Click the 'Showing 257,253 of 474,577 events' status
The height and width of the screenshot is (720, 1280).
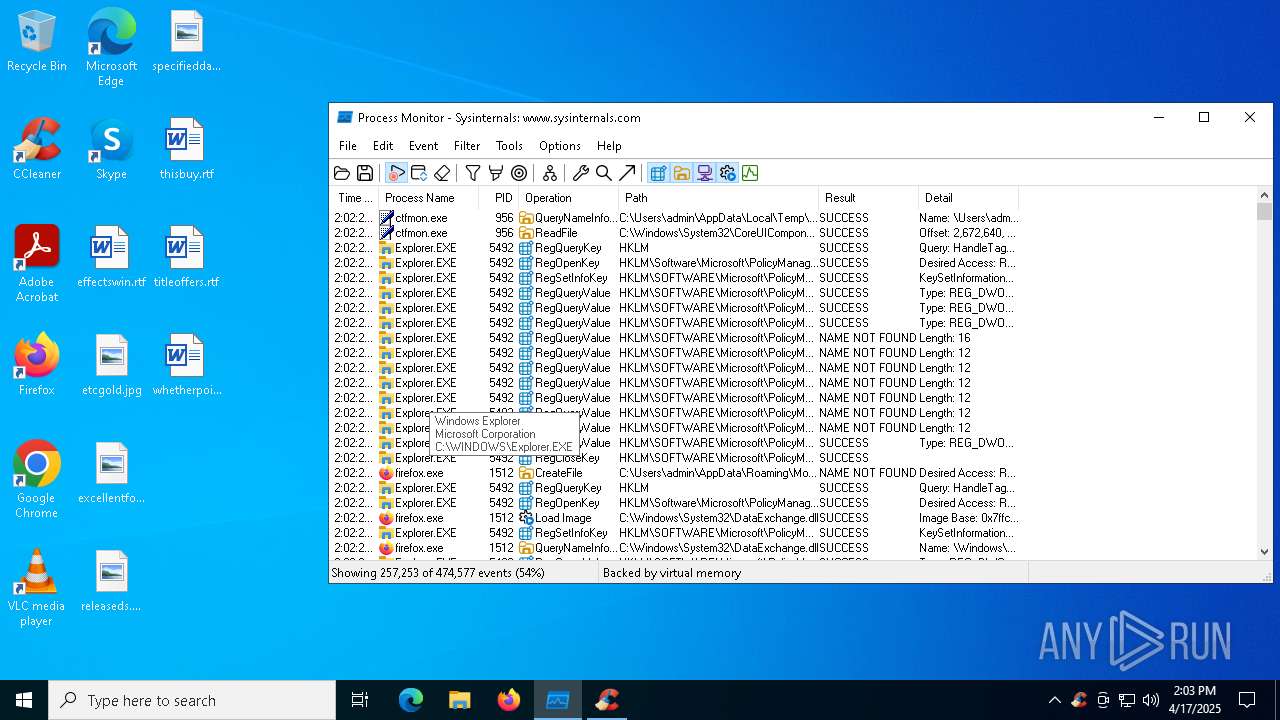click(x=438, y=573)
